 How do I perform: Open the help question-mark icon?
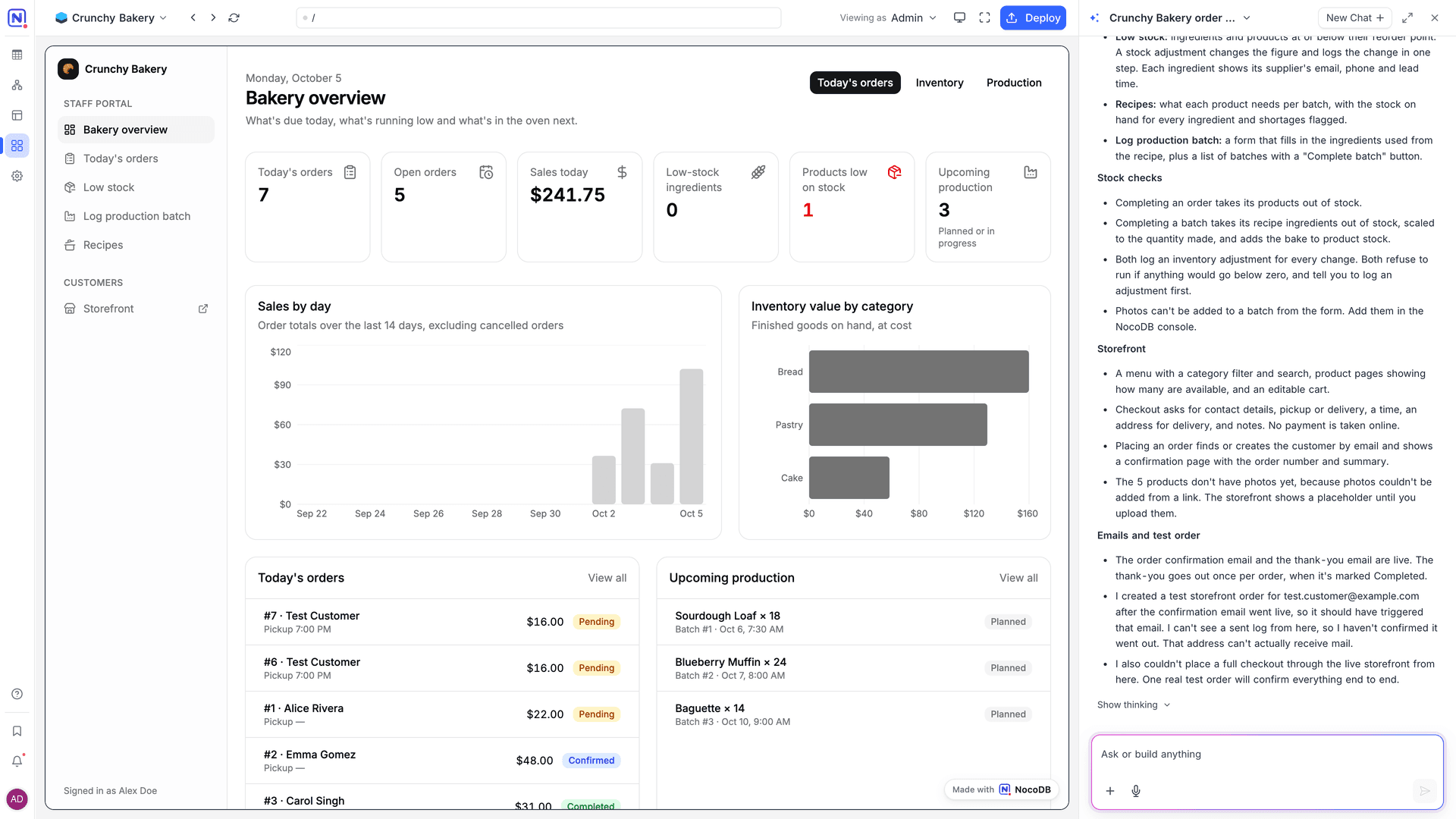pyautogui.click(x=17, y=694)
